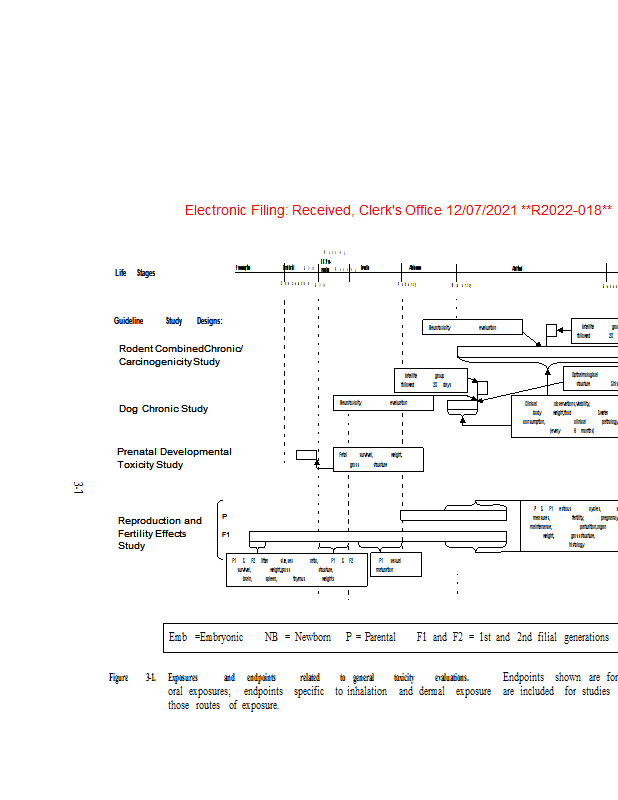Click the P generation row label
The height and width of the screenshot is (800, 618).
pos(224,516)
